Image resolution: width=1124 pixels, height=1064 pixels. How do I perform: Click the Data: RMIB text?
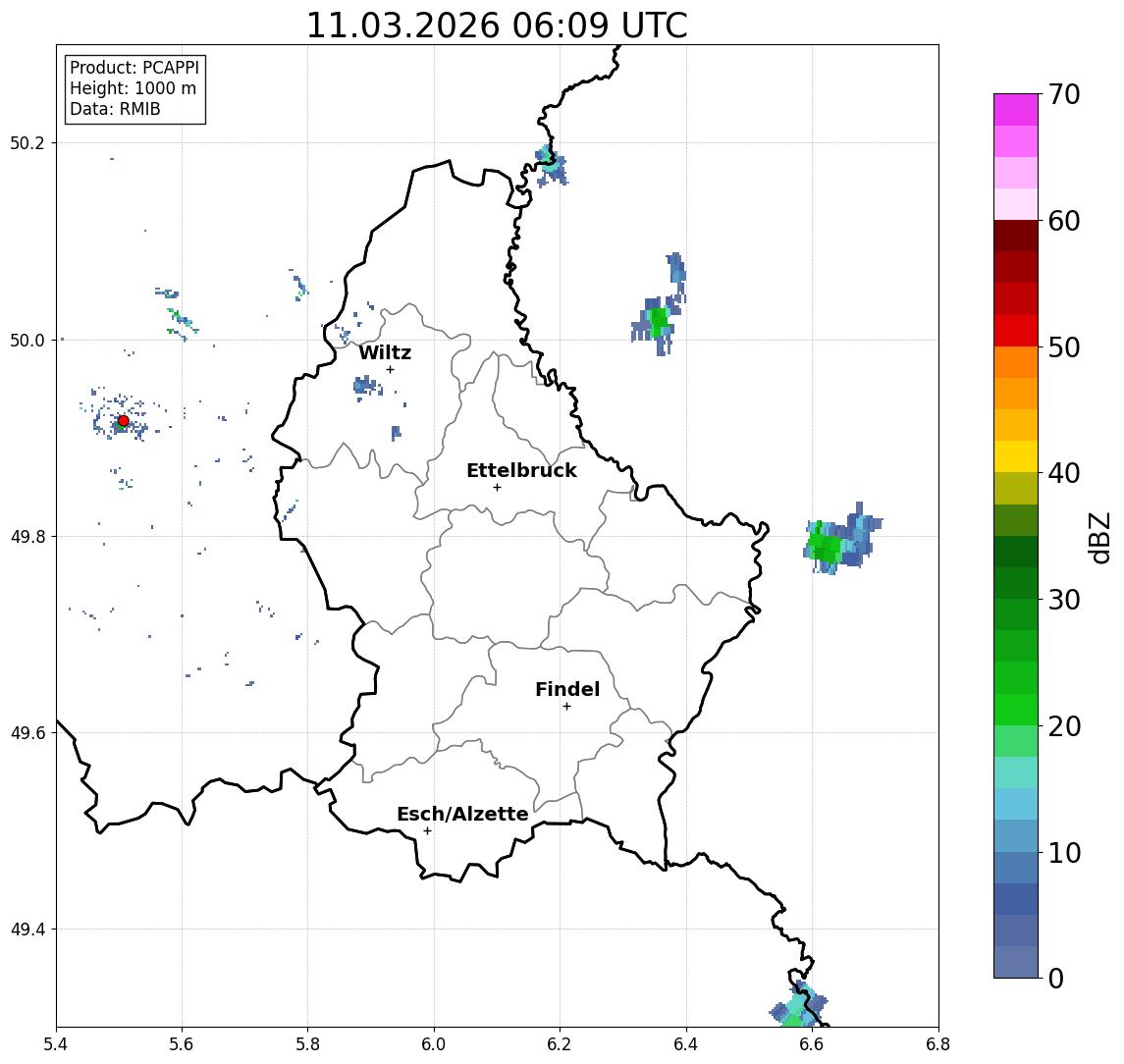[115, 110]
